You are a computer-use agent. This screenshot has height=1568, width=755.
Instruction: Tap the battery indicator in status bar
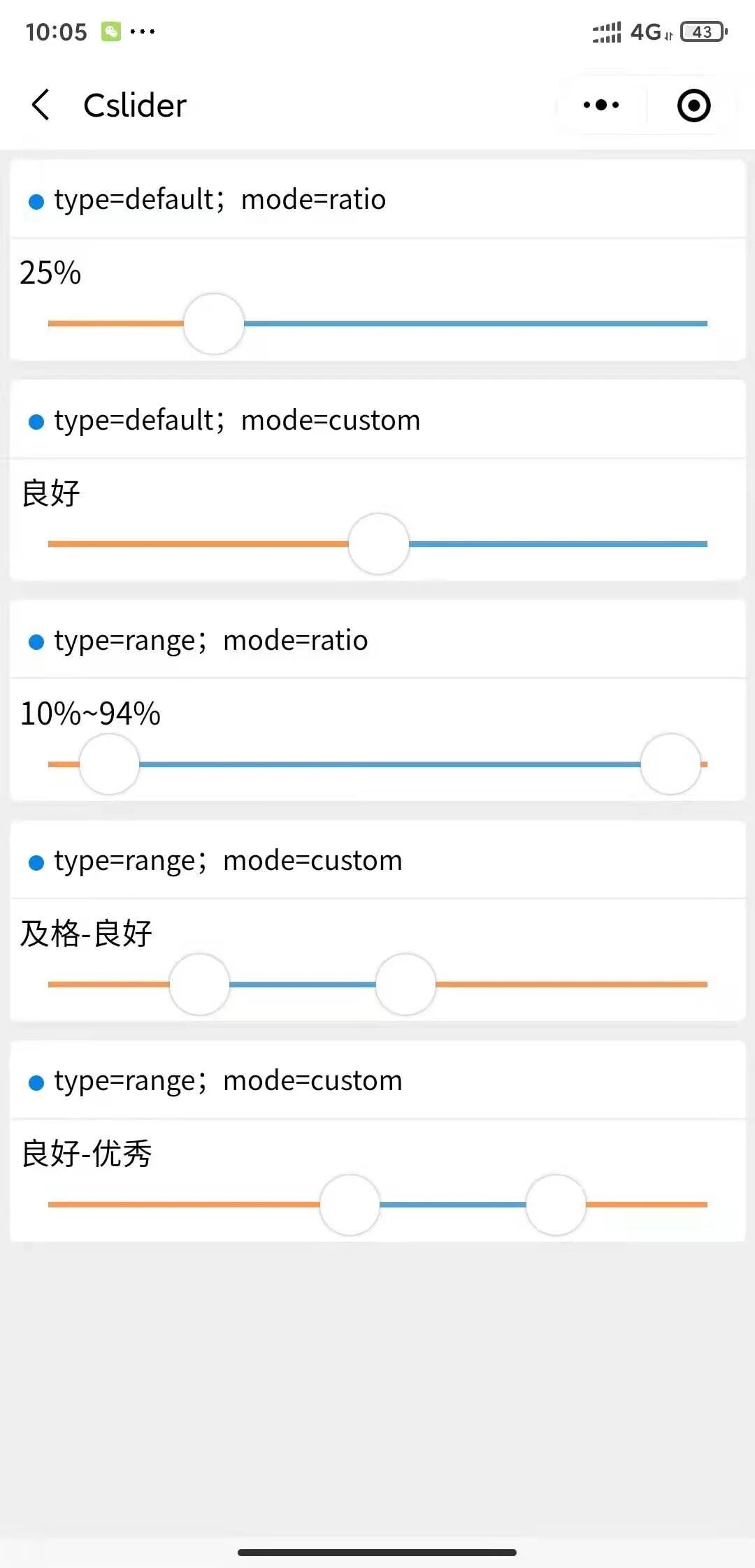pyautogui.click(x=703, y=31)
